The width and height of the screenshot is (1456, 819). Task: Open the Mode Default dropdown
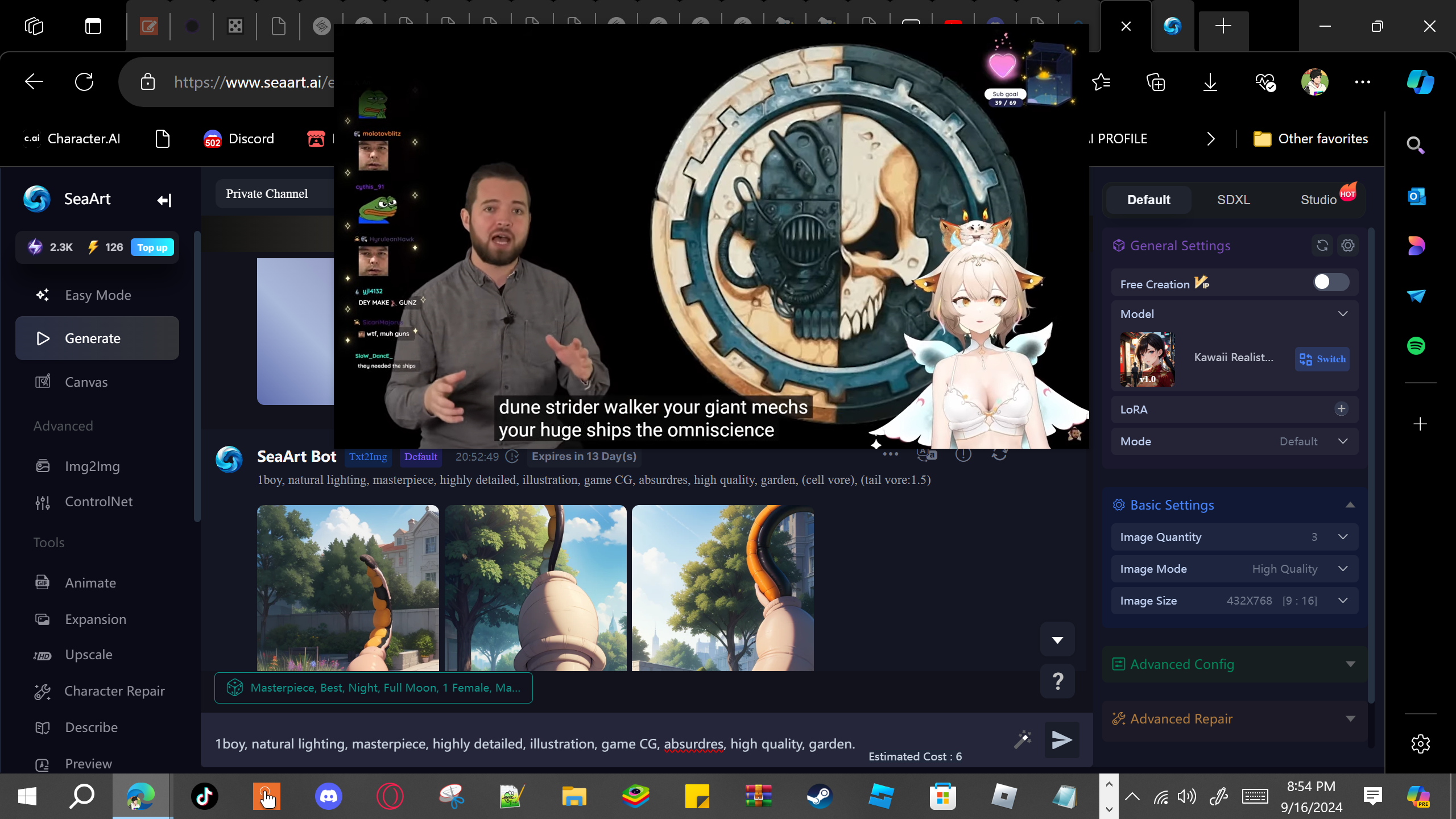click(x=1235, y=441)
